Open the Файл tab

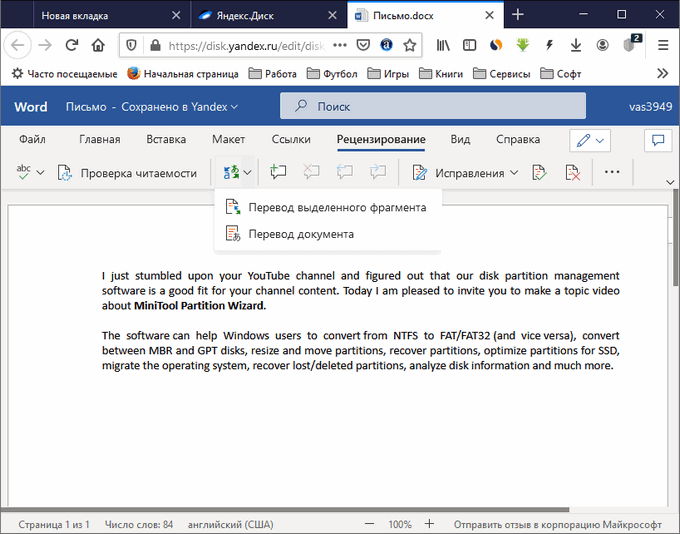[x=32, y=139]
